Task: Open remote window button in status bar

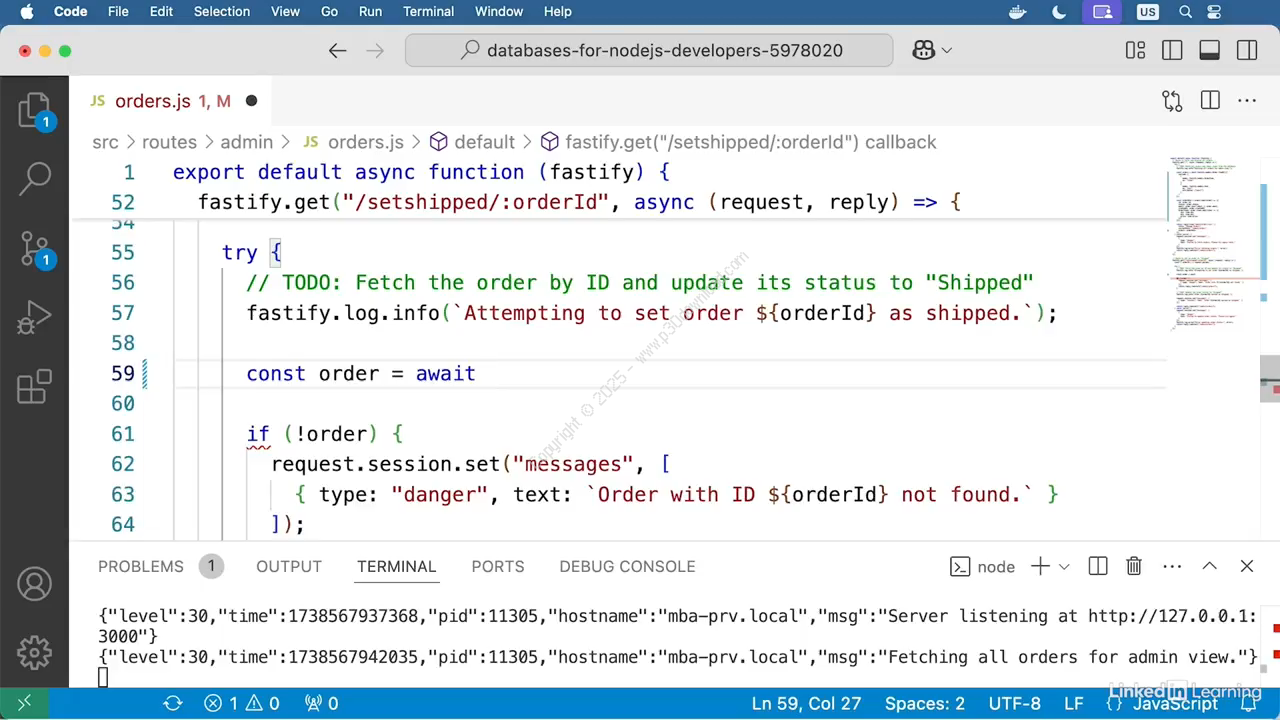Action: (23, 703)
